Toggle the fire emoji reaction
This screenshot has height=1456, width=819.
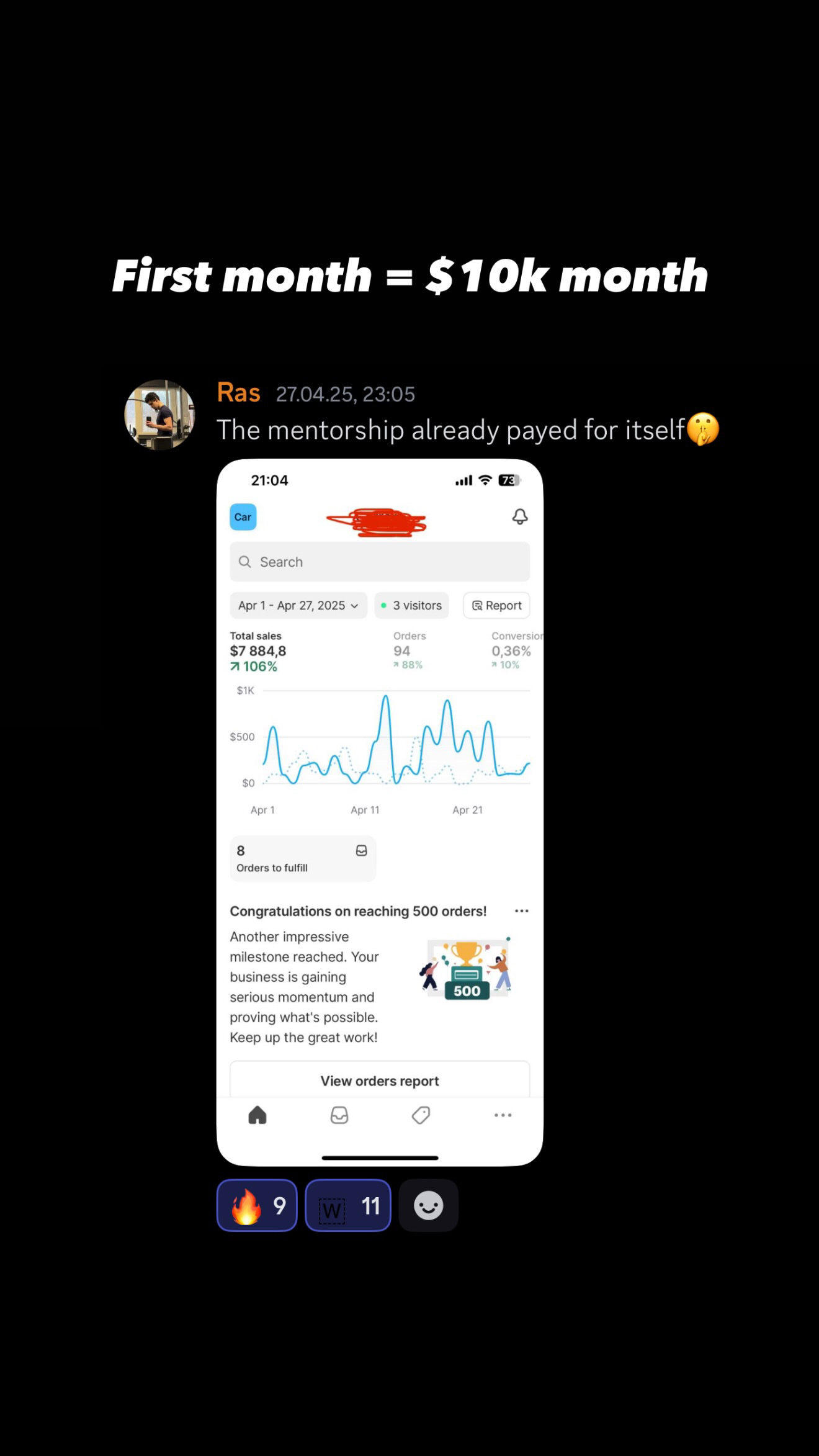[x=257, y=1205]
